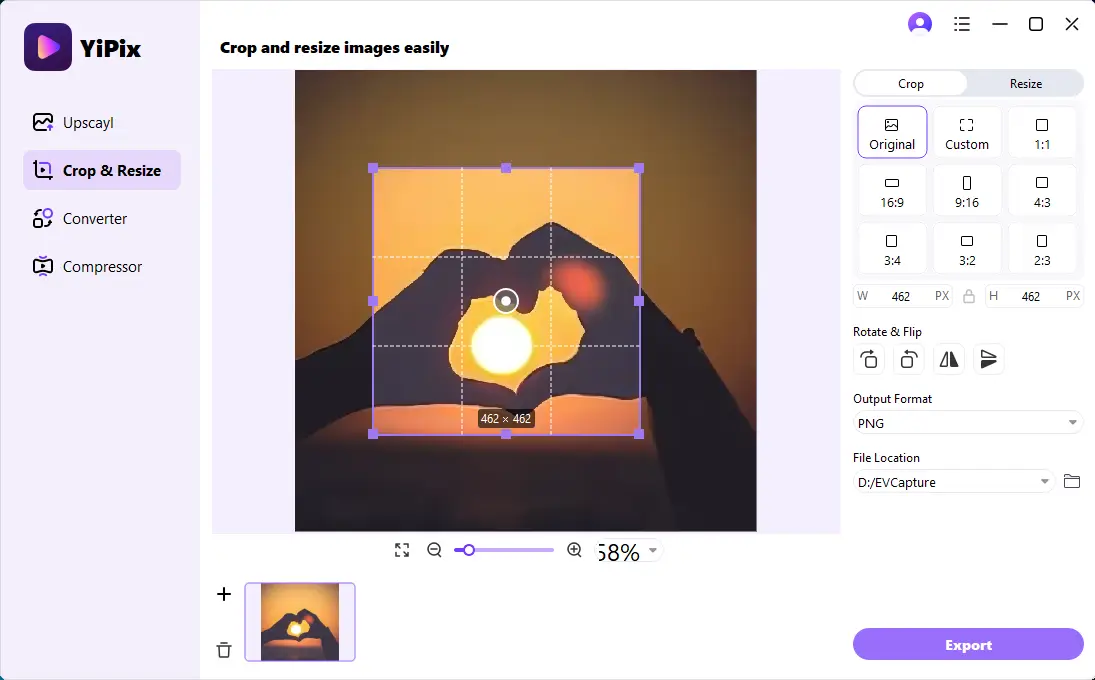Viewport: 1095px width, 680px height.
Task: Browse for the output folder
Action: click(1071, 481)
